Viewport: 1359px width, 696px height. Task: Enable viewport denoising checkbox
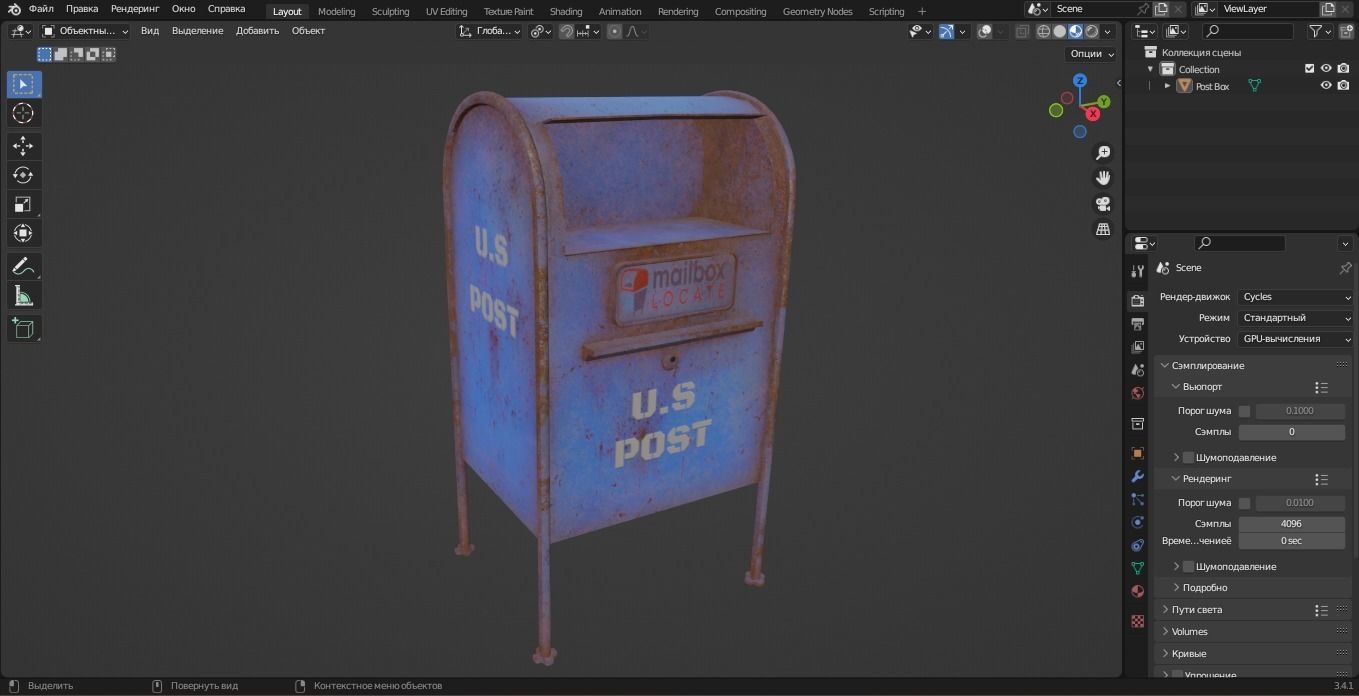point(1189,457)
